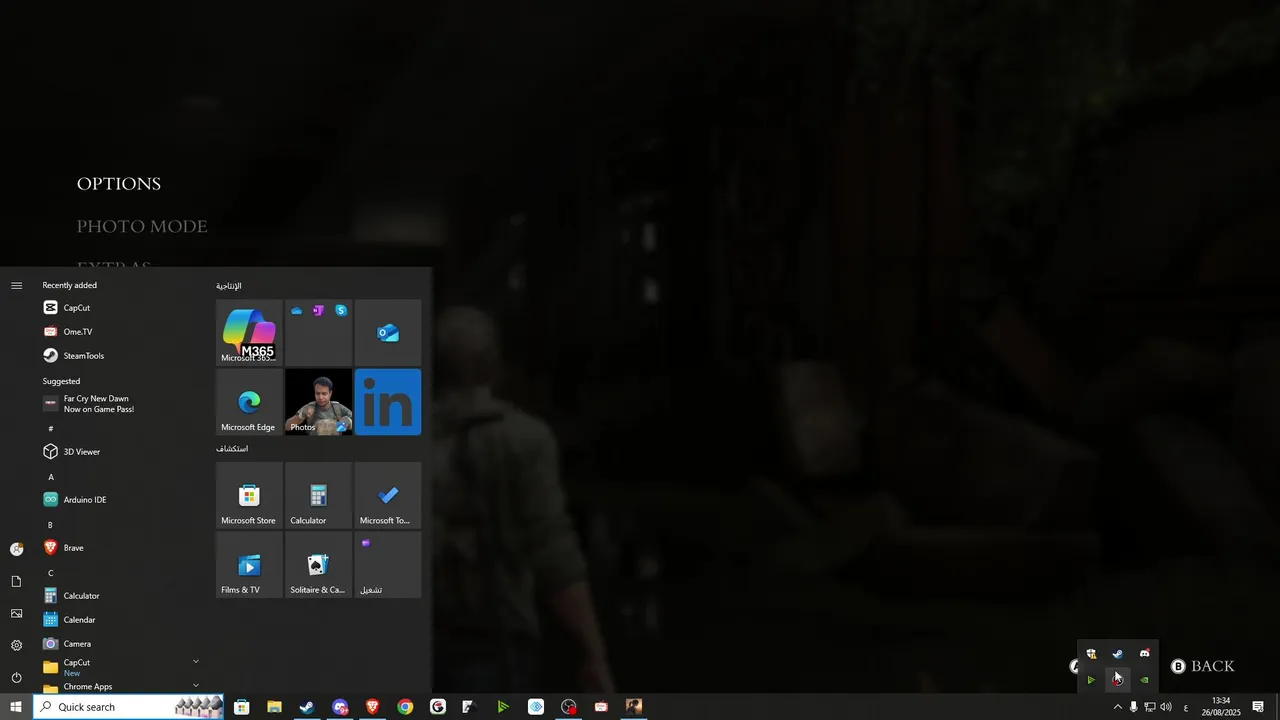Open the OneDrive, OneNote, Skype folder tile
Screen dimensions: 1280x720
click(x=318, y=333)
